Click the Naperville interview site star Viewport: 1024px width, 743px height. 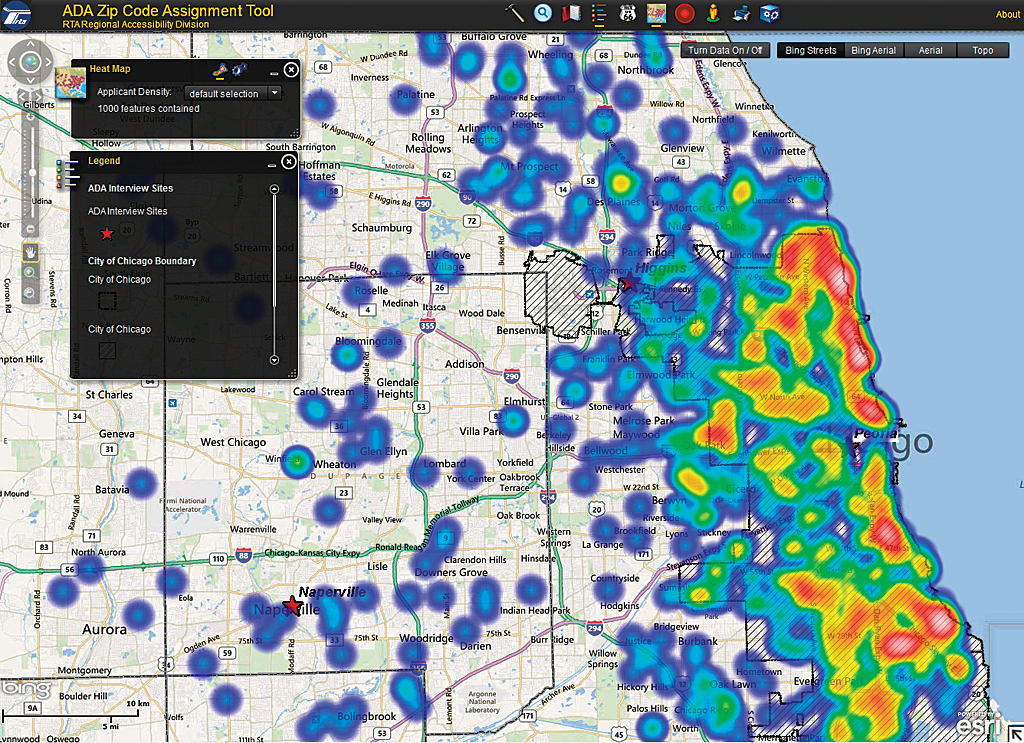[293, 606]
